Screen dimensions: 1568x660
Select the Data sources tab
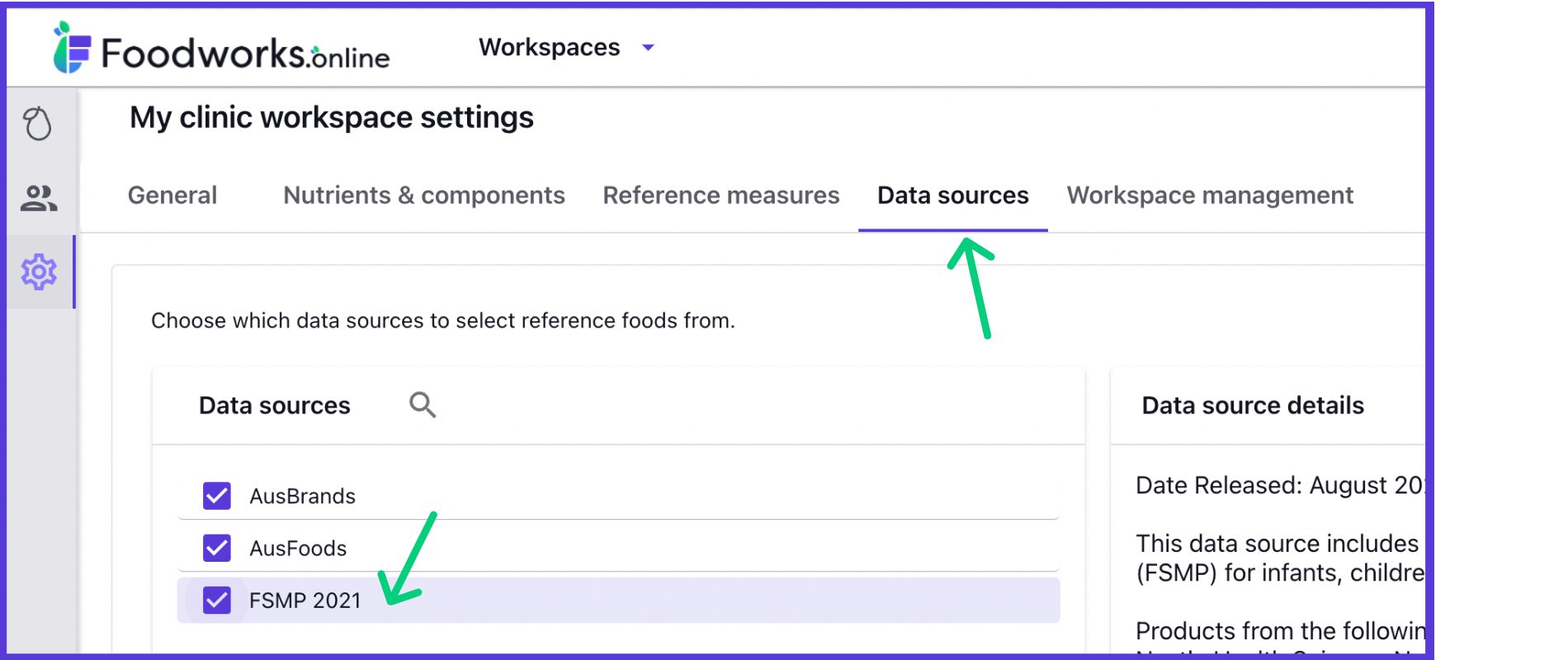[x=953, y=196]
